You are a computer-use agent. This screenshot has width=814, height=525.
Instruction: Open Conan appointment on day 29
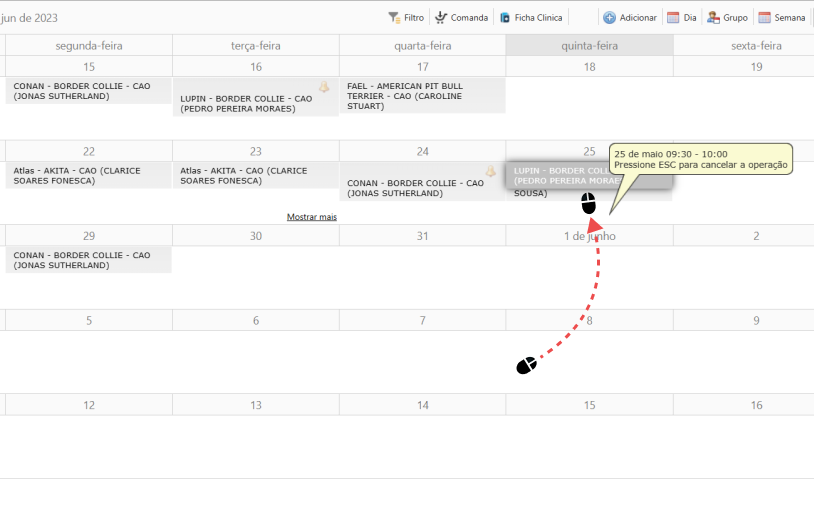(x=89, y=260)
